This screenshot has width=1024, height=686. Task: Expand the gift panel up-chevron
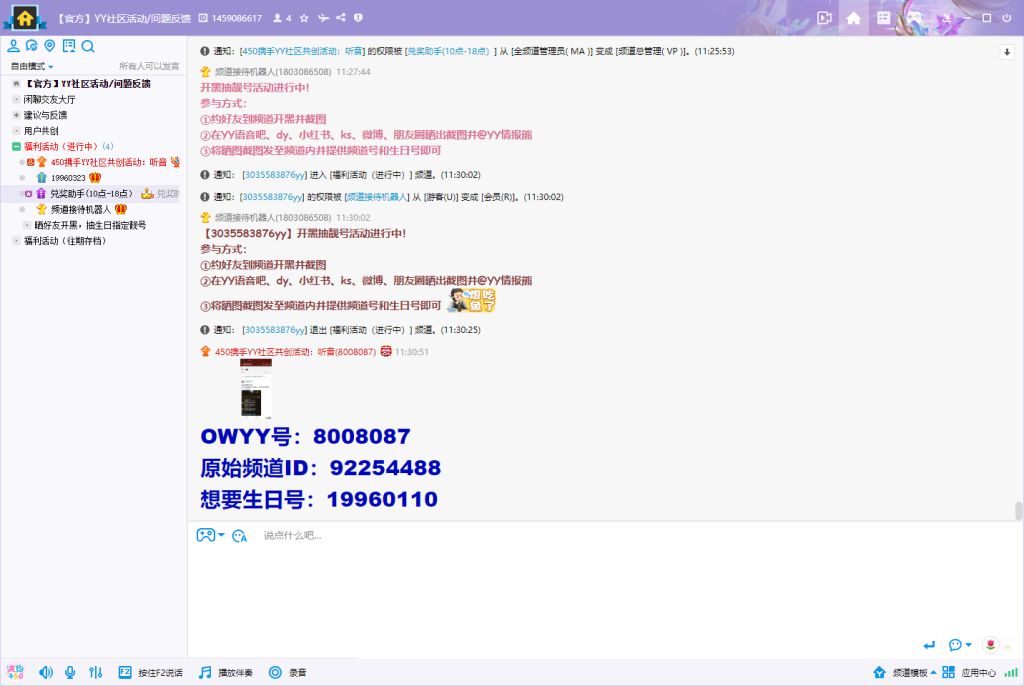(x=1007, y=647)
